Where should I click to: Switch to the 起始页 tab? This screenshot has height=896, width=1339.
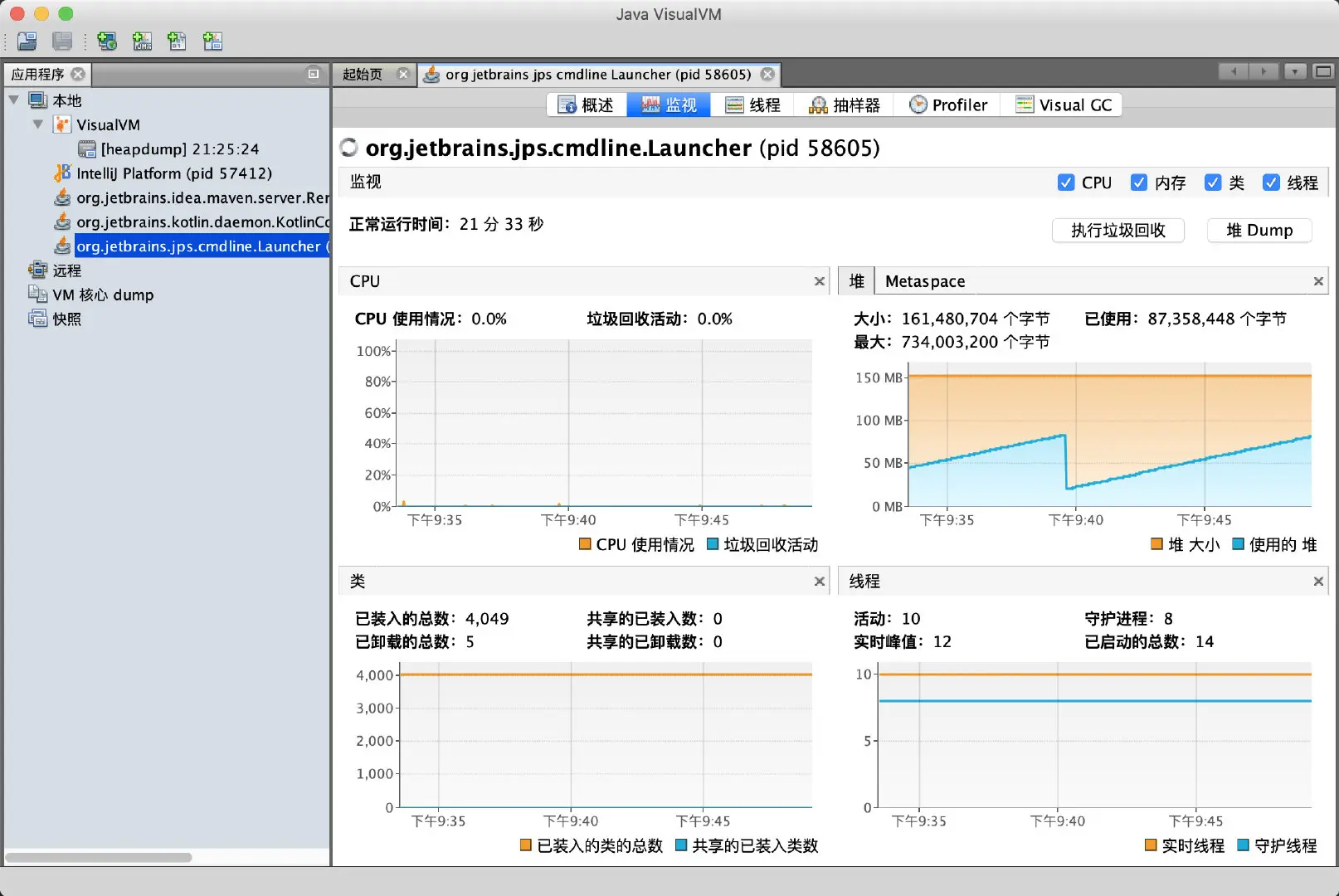(x=363, y=74)
